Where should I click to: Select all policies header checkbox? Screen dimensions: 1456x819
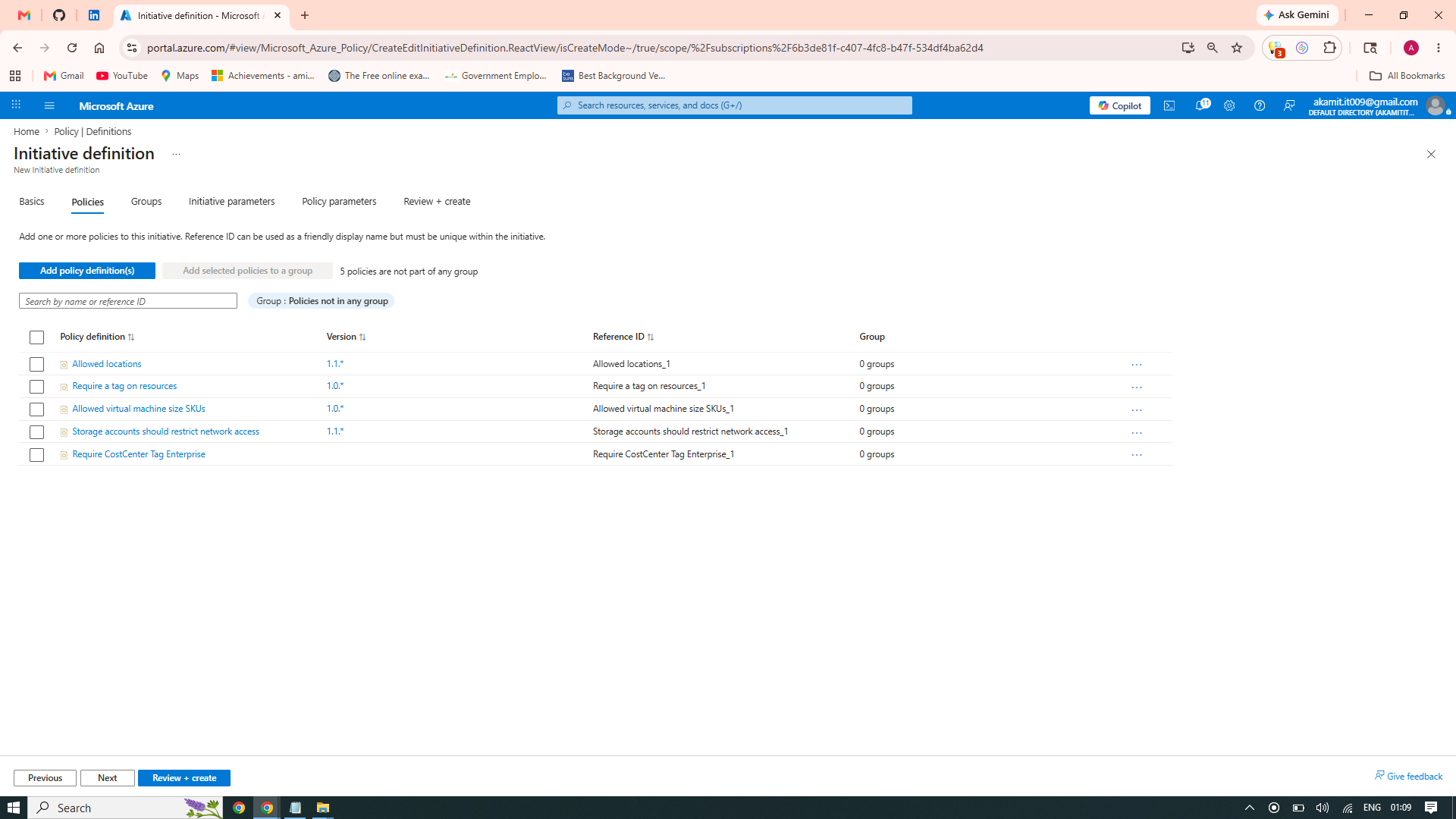pyautogui.click(x=36, y=337)
